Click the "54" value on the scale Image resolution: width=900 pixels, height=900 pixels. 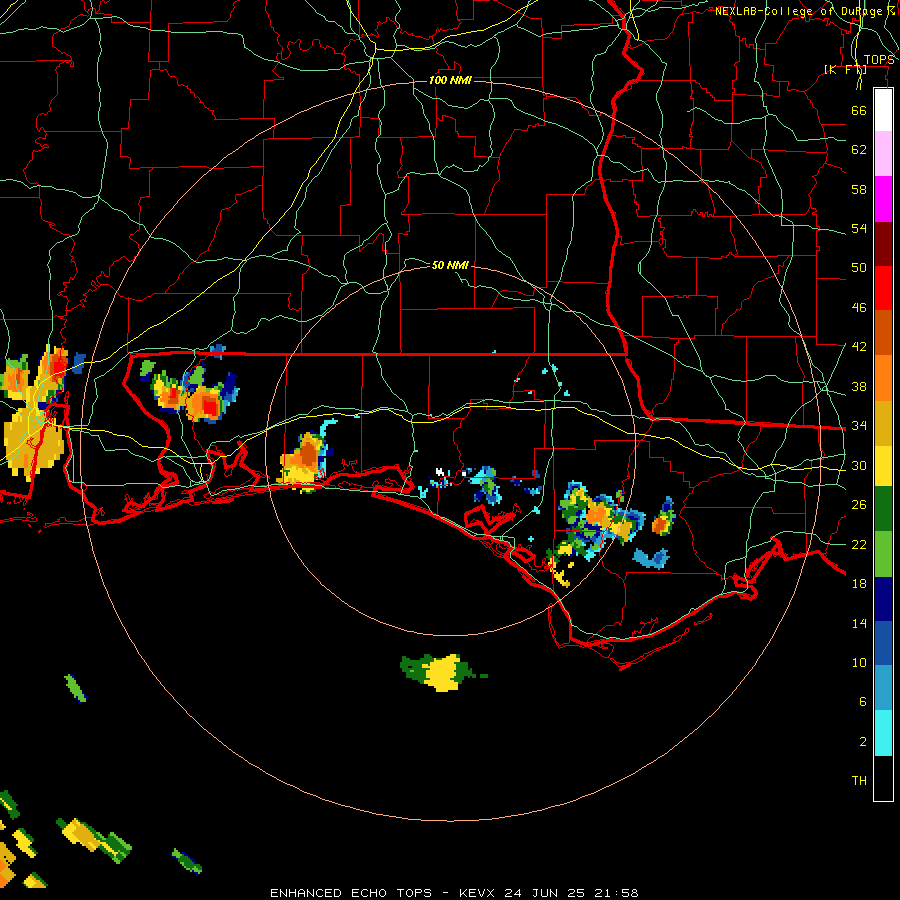point(859,228)
